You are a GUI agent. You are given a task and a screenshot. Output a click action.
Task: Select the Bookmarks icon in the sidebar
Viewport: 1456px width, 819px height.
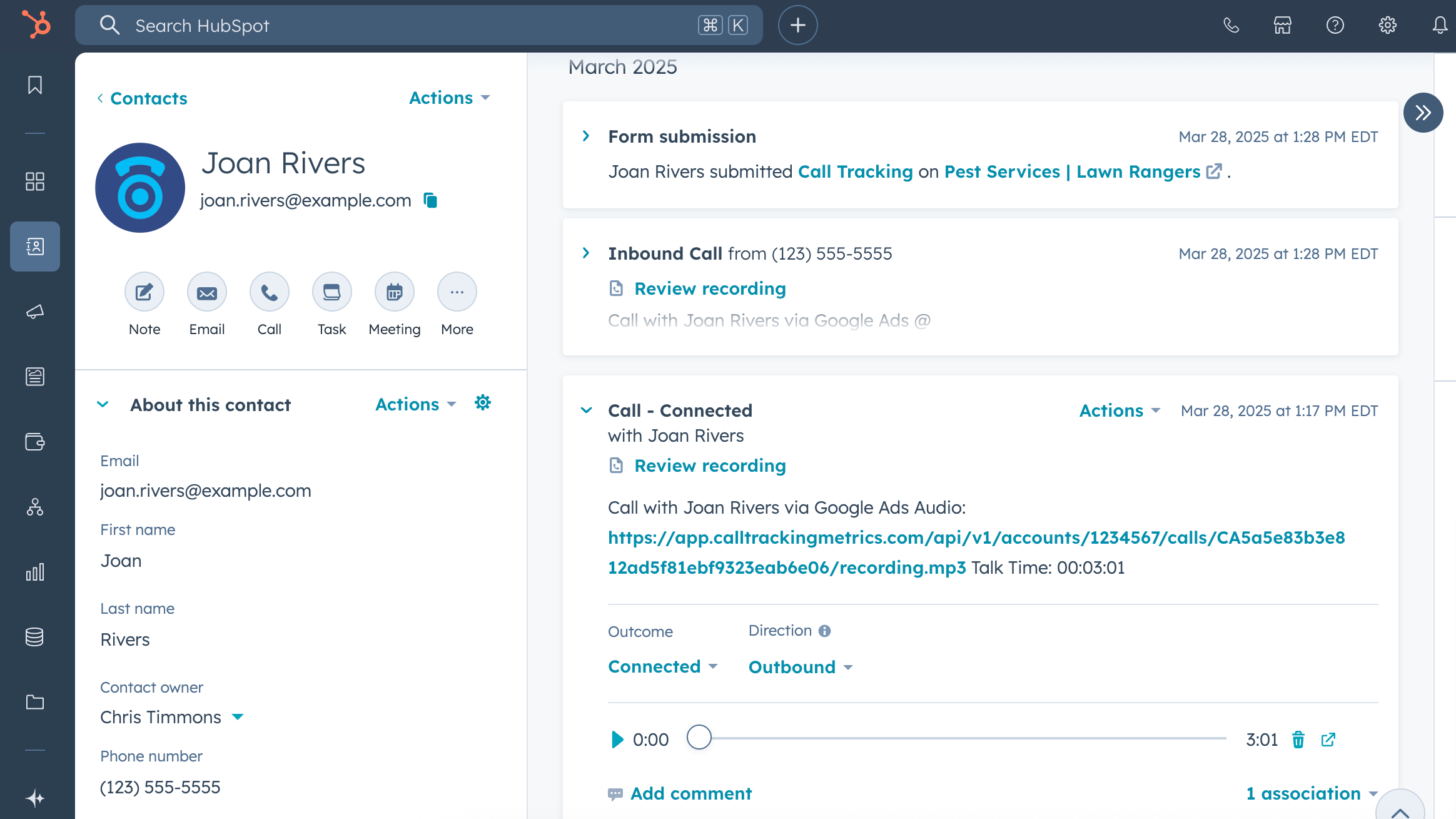point(34,85)
